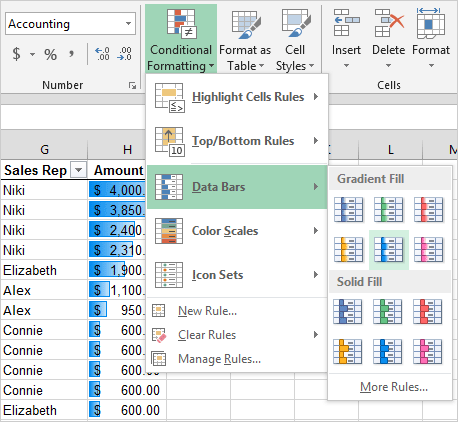Viewport: 458px width, 422px height.
Task: Click the Clear Rules eraser icon
Action: 159,335
